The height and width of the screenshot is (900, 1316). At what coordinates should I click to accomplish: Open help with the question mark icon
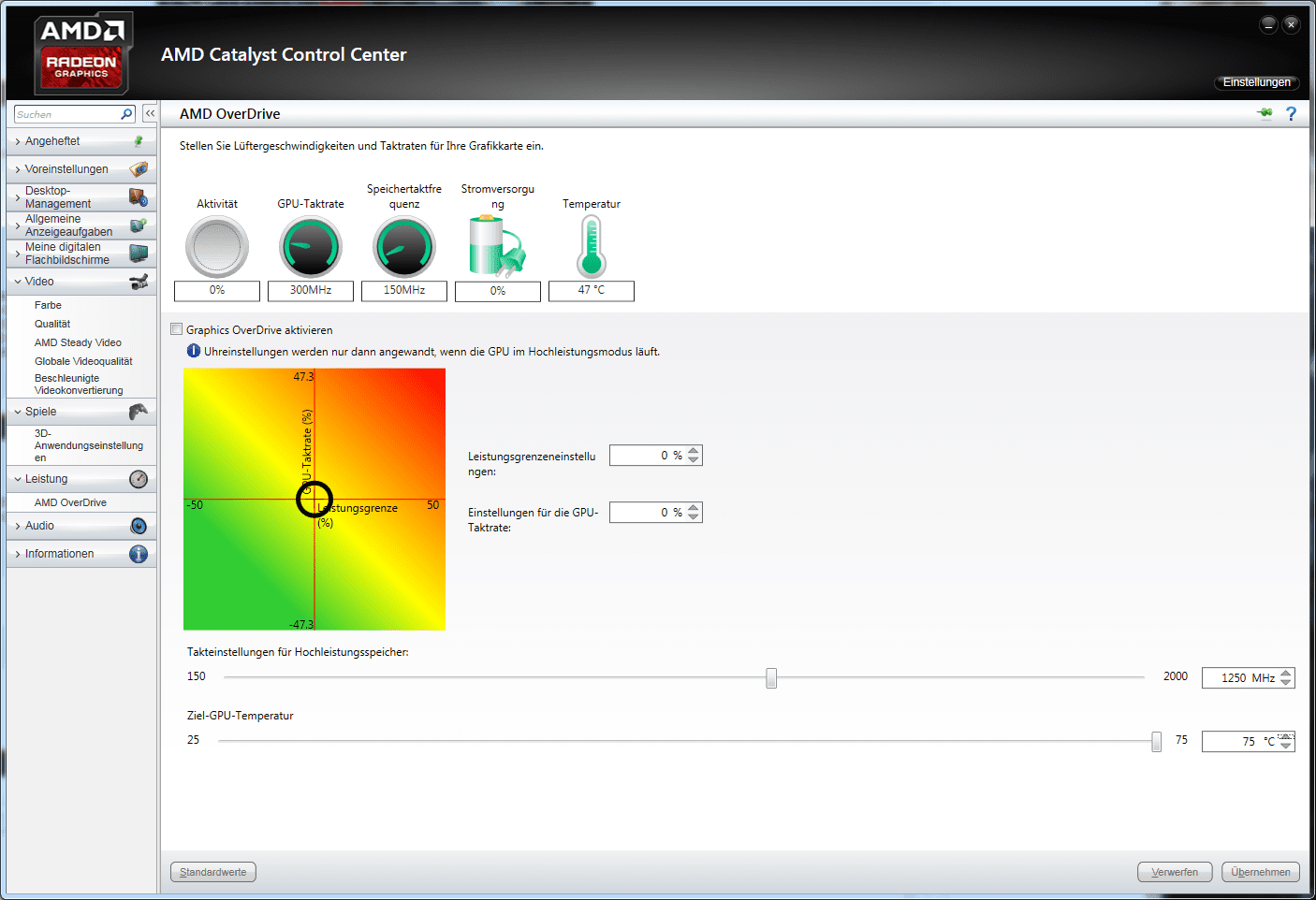click(x=1292, y=113)
